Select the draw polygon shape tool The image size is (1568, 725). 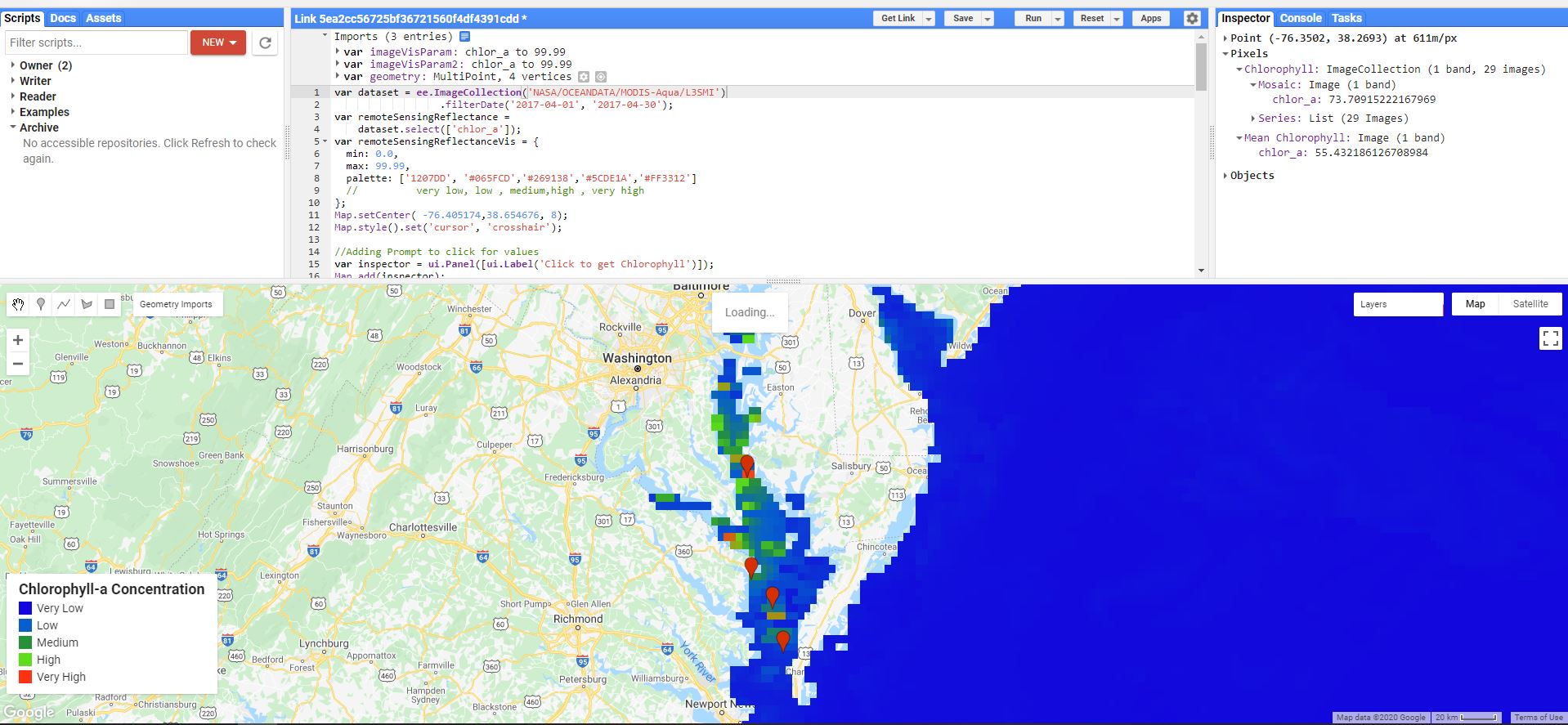coord(87,304)
